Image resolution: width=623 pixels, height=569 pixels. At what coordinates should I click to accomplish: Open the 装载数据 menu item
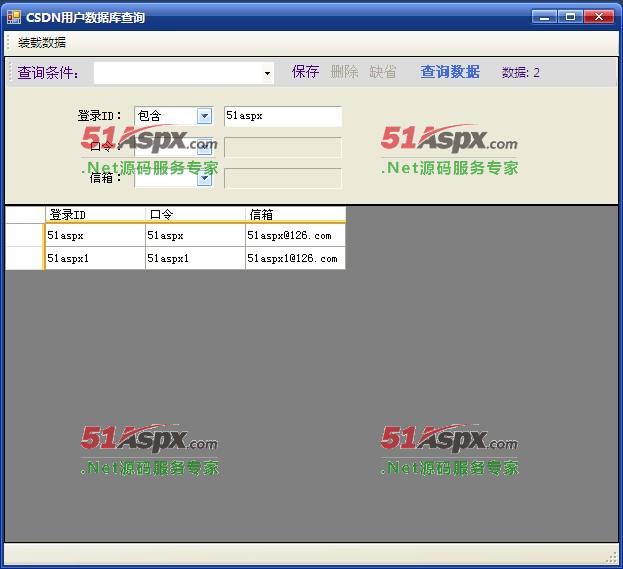(42, 43)
